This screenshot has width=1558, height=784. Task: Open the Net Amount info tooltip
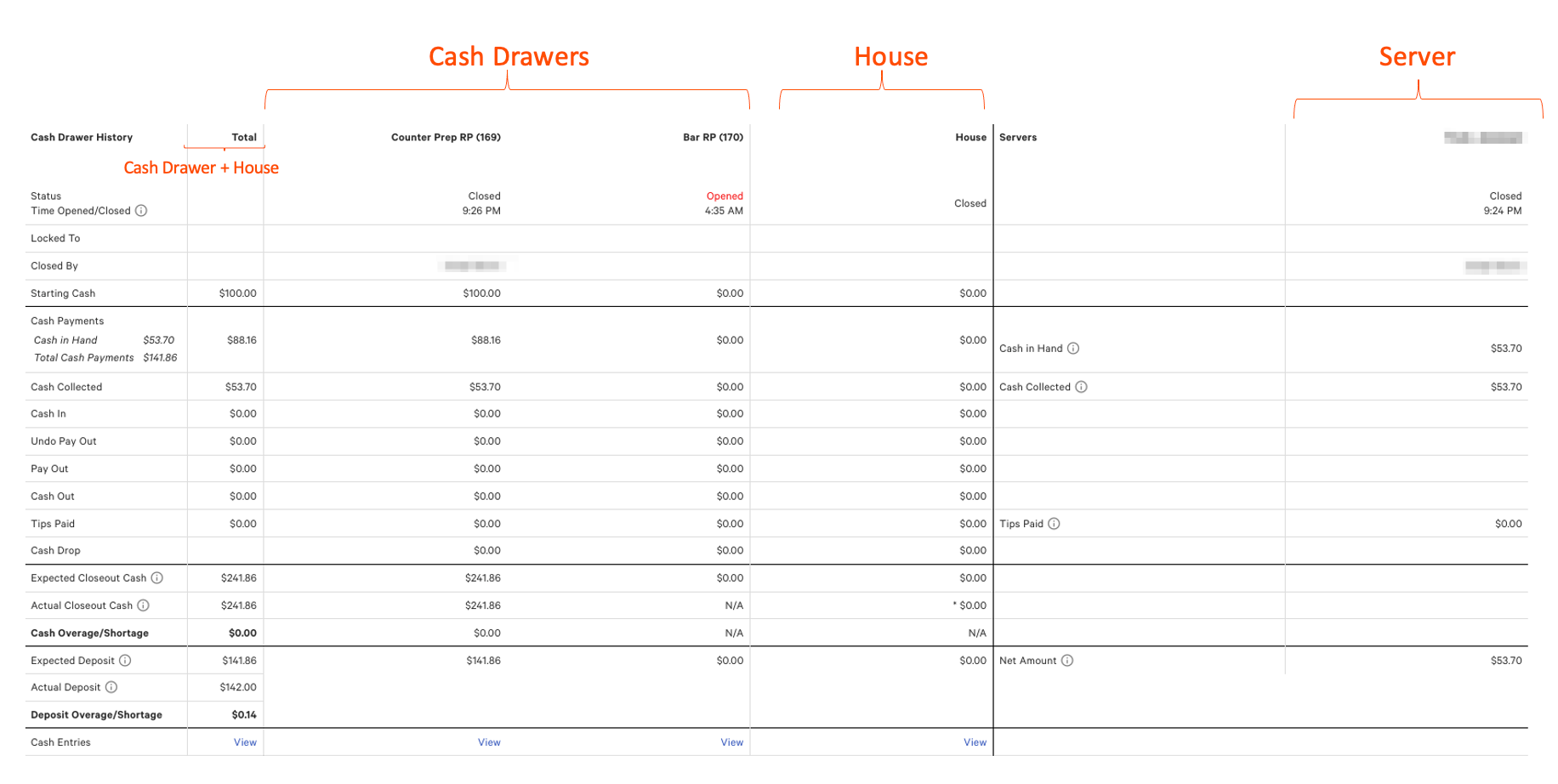pos(1069,660)
